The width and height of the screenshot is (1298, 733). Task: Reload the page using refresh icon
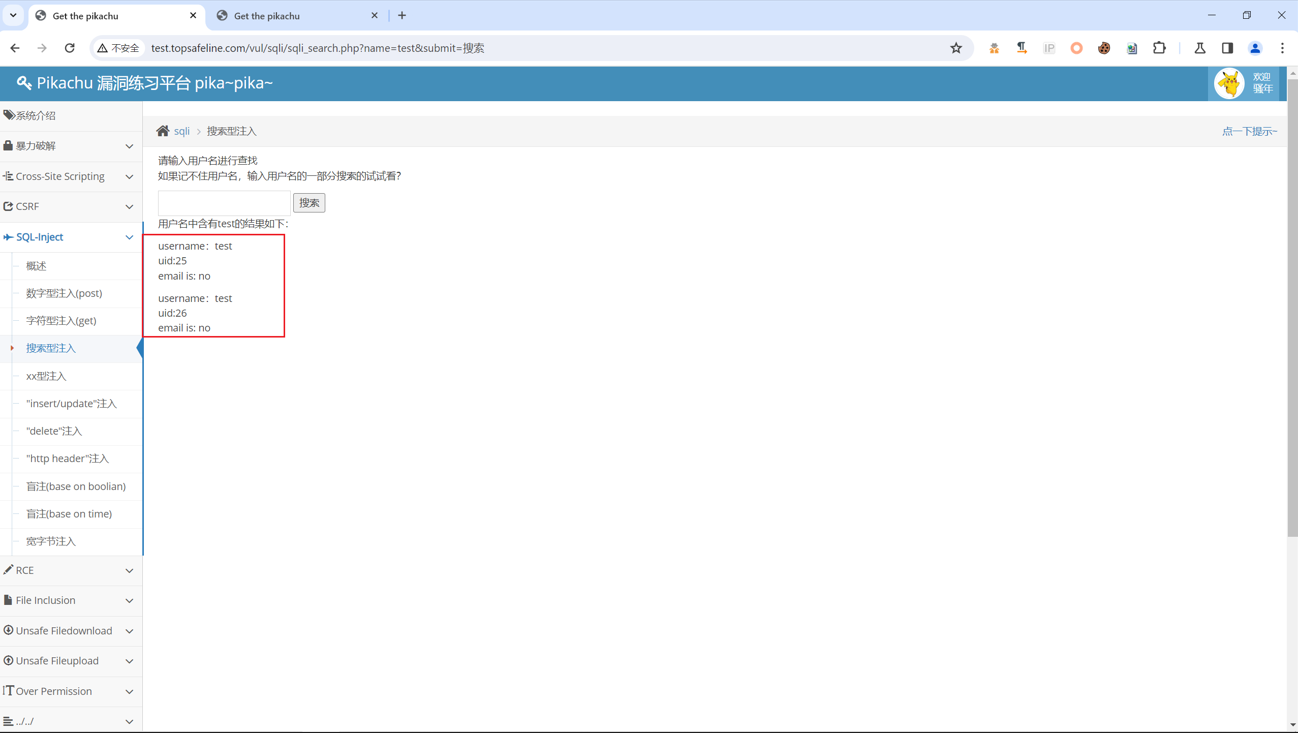pos(70,48)
